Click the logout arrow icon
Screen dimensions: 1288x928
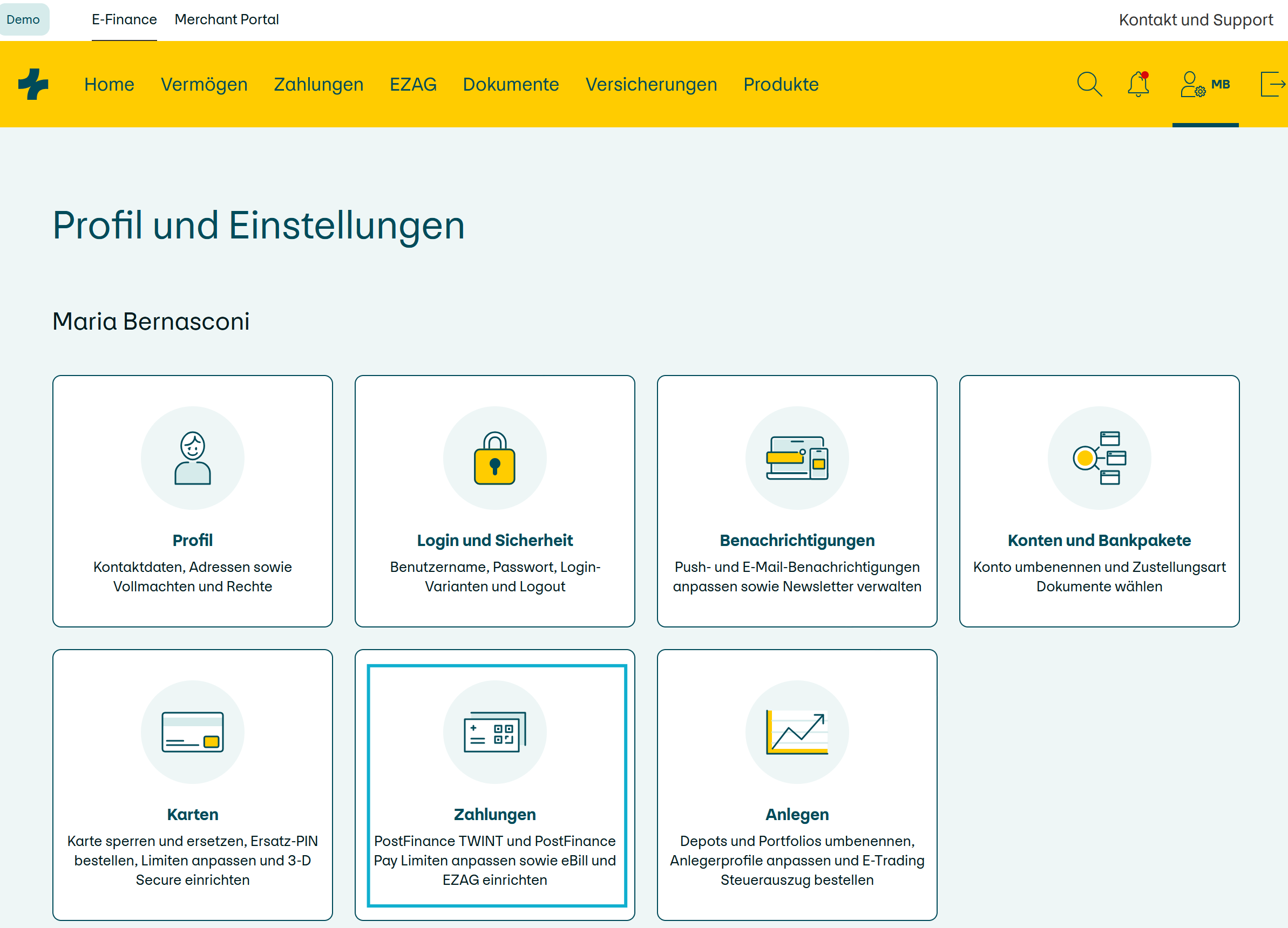pyautogui.click(x=1273, y=84)
